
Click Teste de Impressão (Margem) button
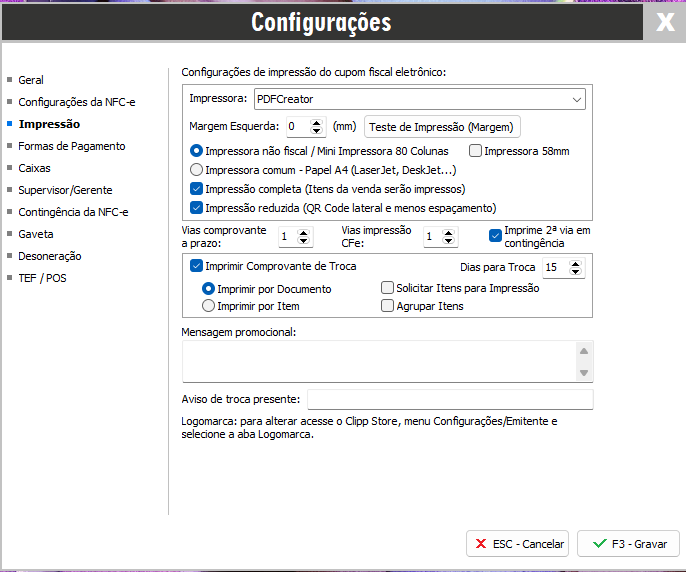(x=442, y=127)
